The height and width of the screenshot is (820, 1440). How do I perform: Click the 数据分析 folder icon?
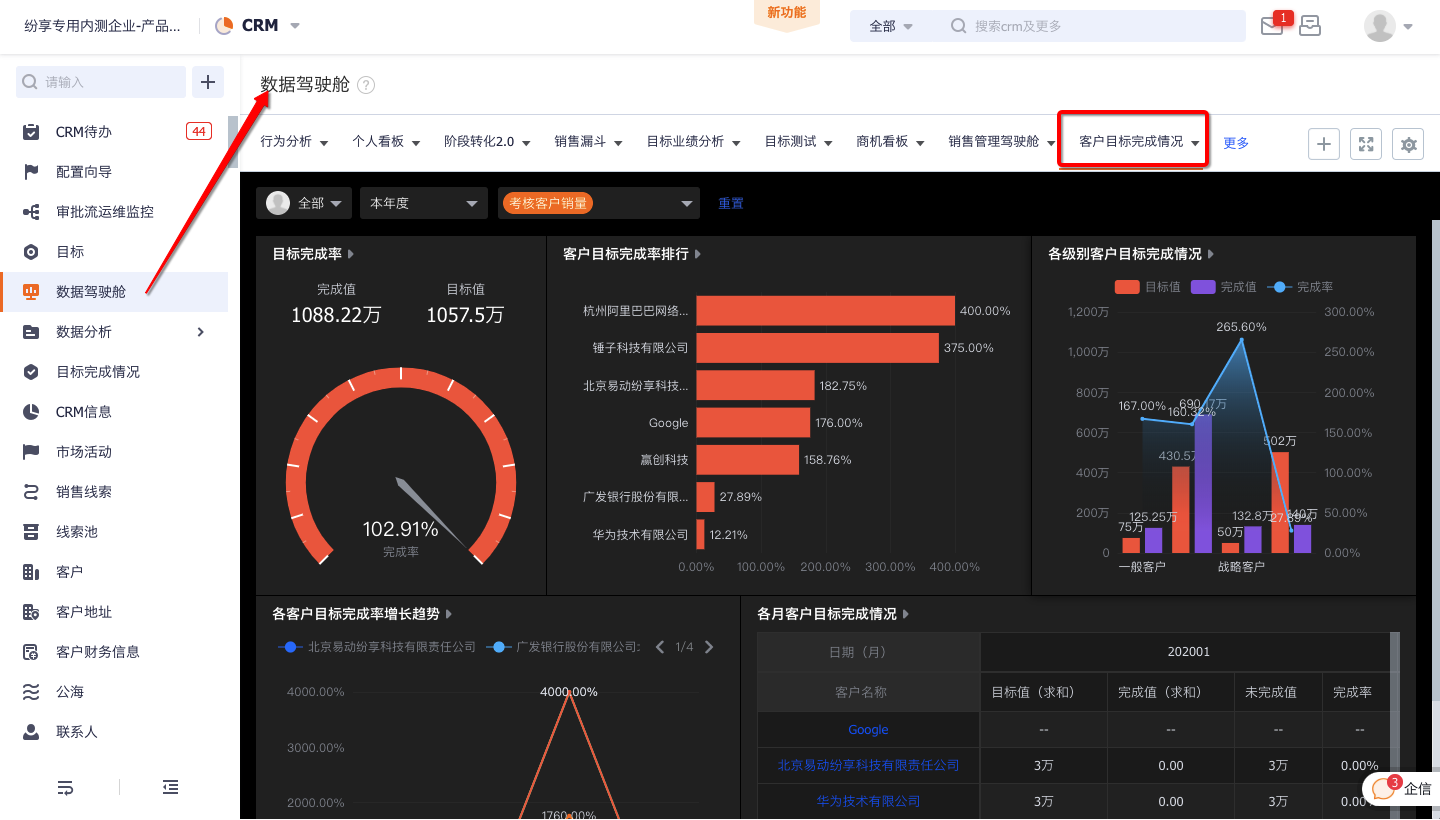click(x=31, y=332)
